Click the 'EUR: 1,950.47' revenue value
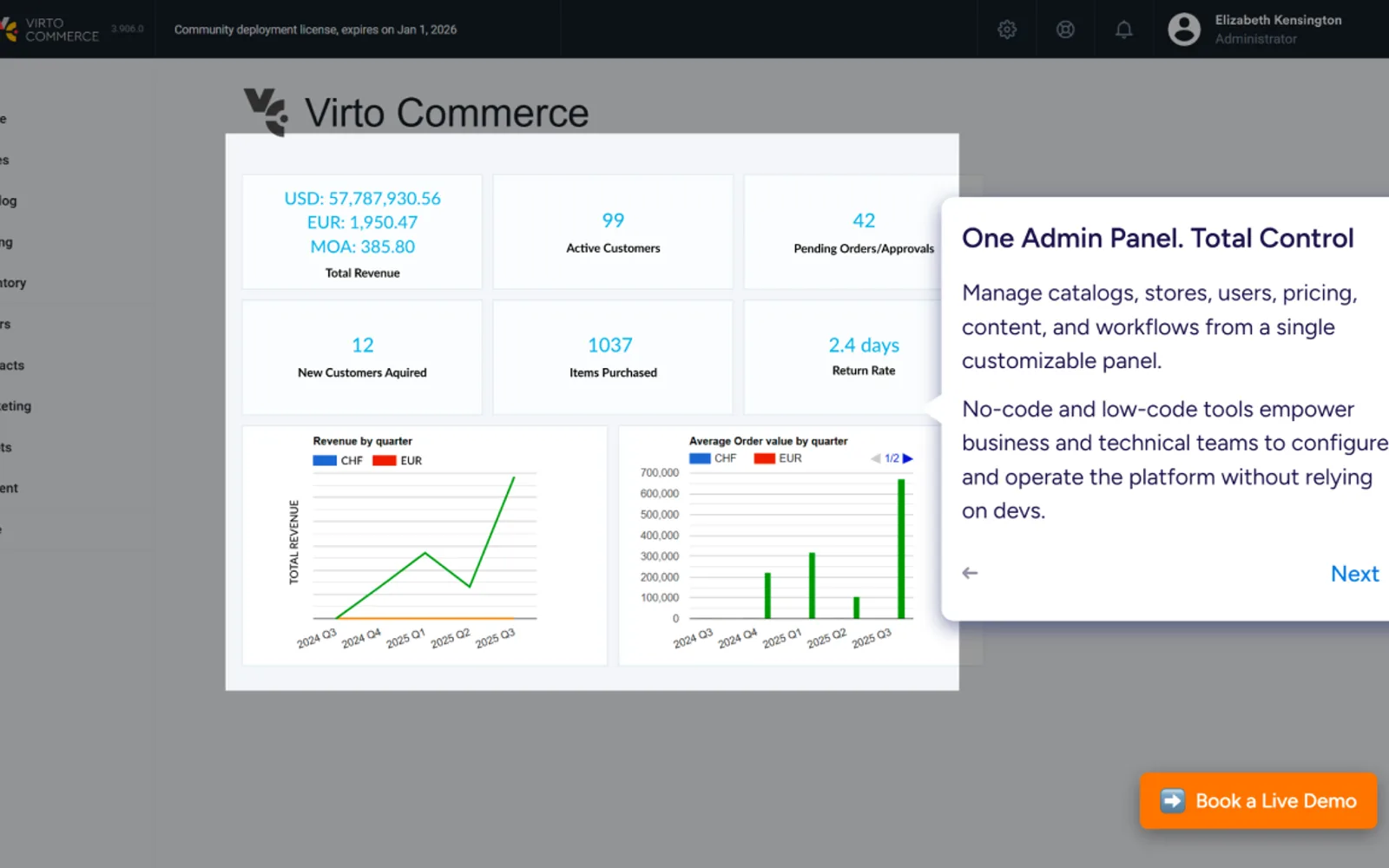This screenshot has width=1389, height=868. [x=362, y=222]
